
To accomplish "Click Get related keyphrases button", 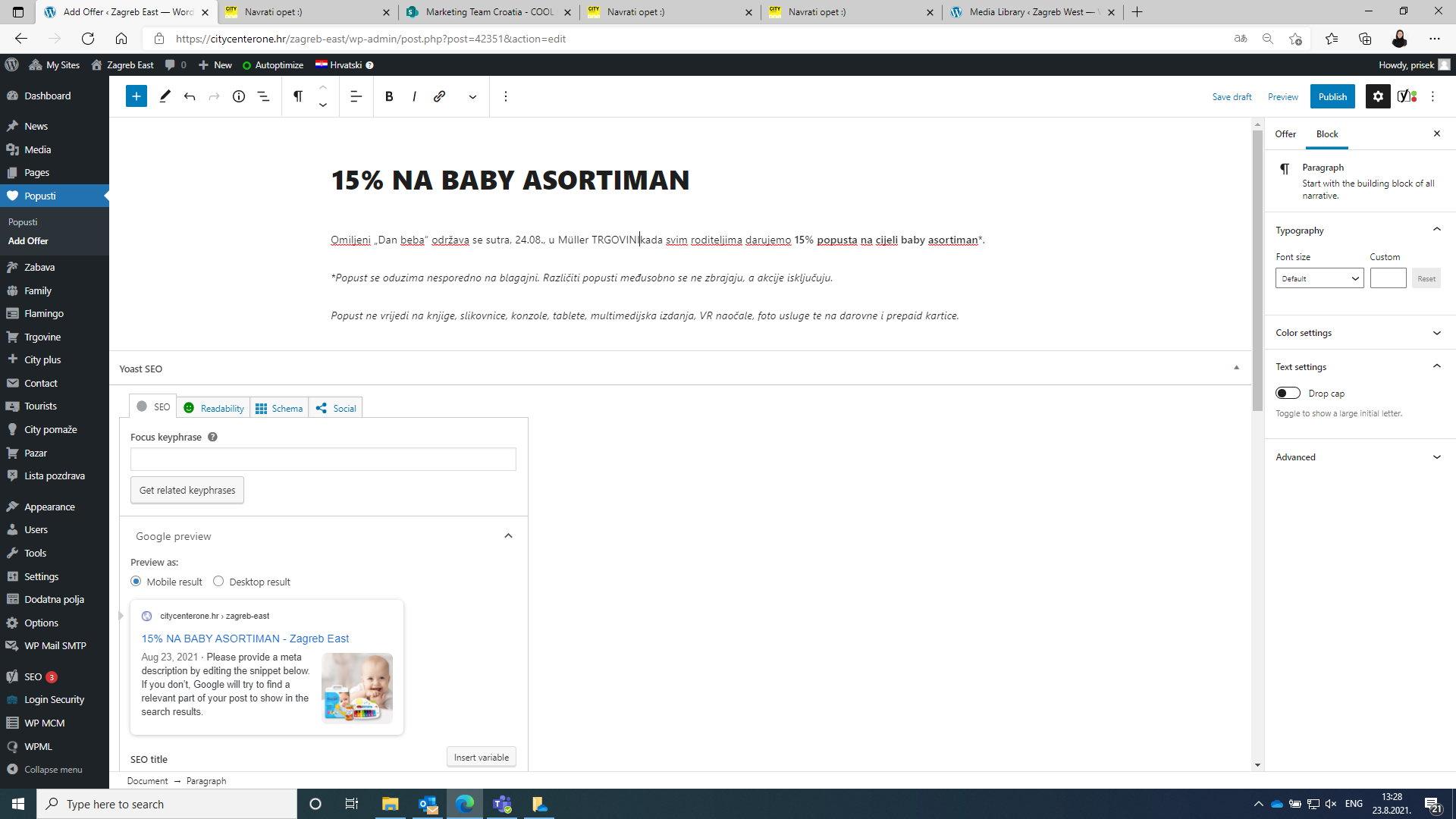I will (187, 490).
